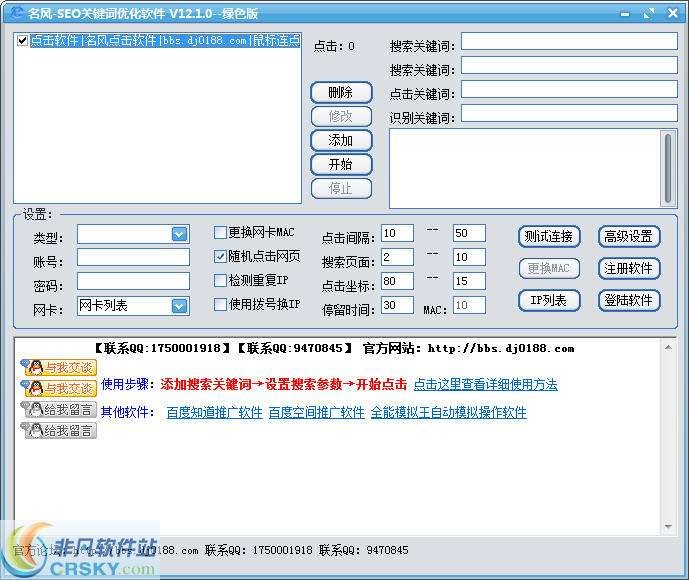
Task: Focus the 识别关键词 input field
Action: point(569,113)
